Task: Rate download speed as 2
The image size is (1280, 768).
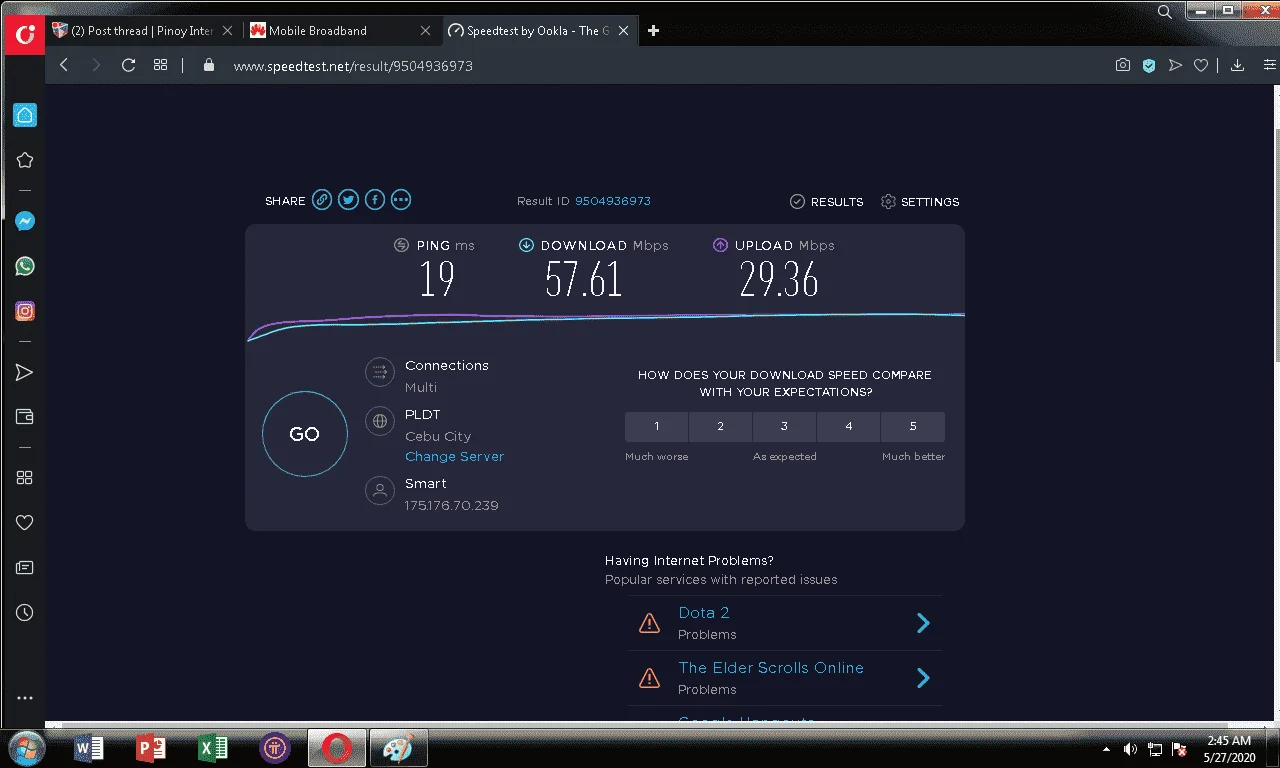Action: pyautogui.click(x=720, y=427)
